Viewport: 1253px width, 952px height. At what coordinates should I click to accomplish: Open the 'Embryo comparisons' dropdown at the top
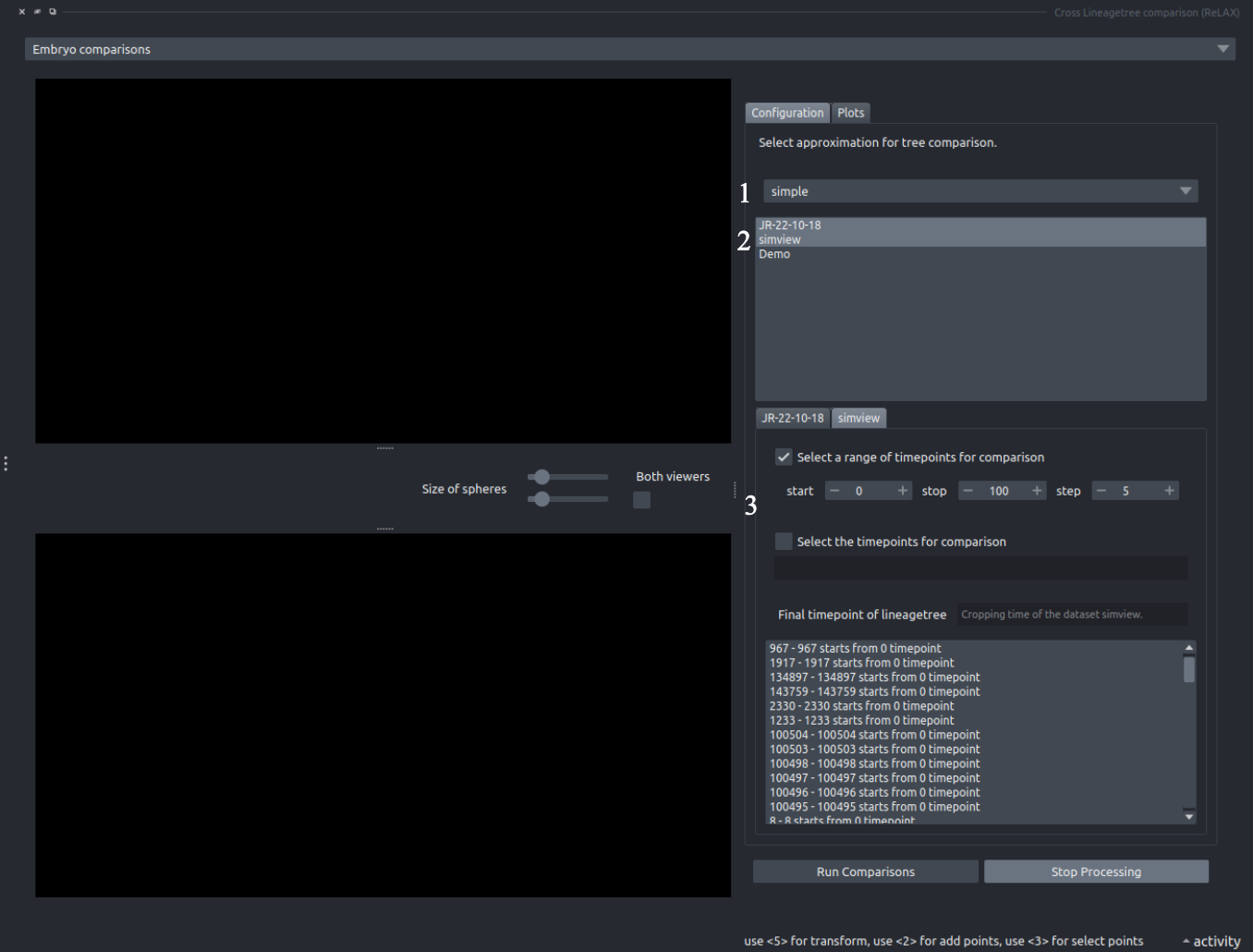click(x=1223, y=48)
